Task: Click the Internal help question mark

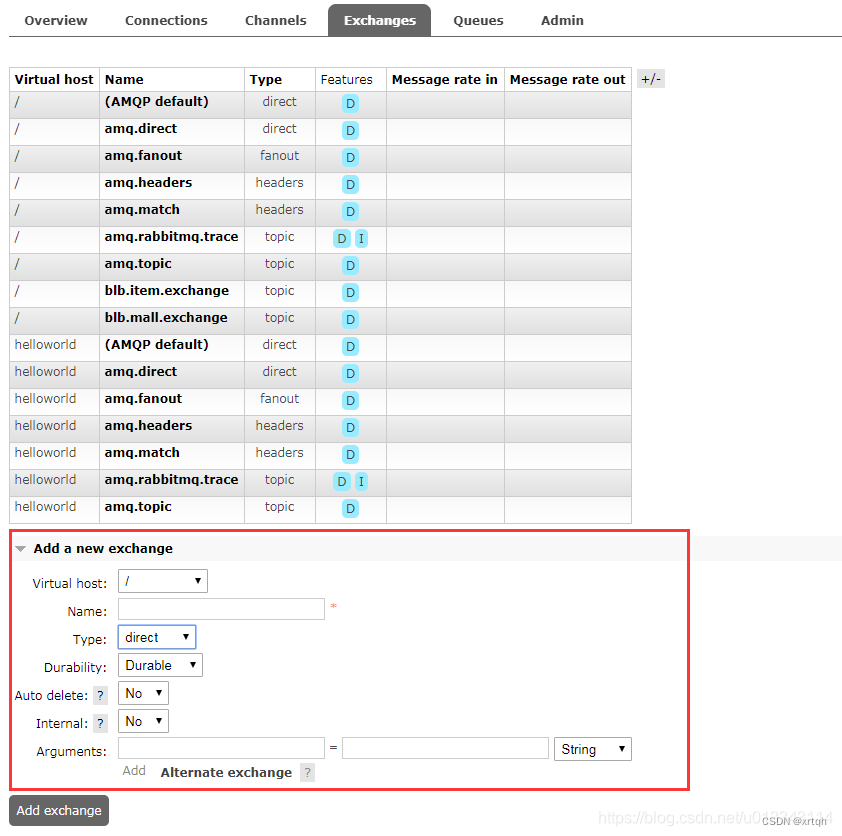Action: [x=100, y=724]
